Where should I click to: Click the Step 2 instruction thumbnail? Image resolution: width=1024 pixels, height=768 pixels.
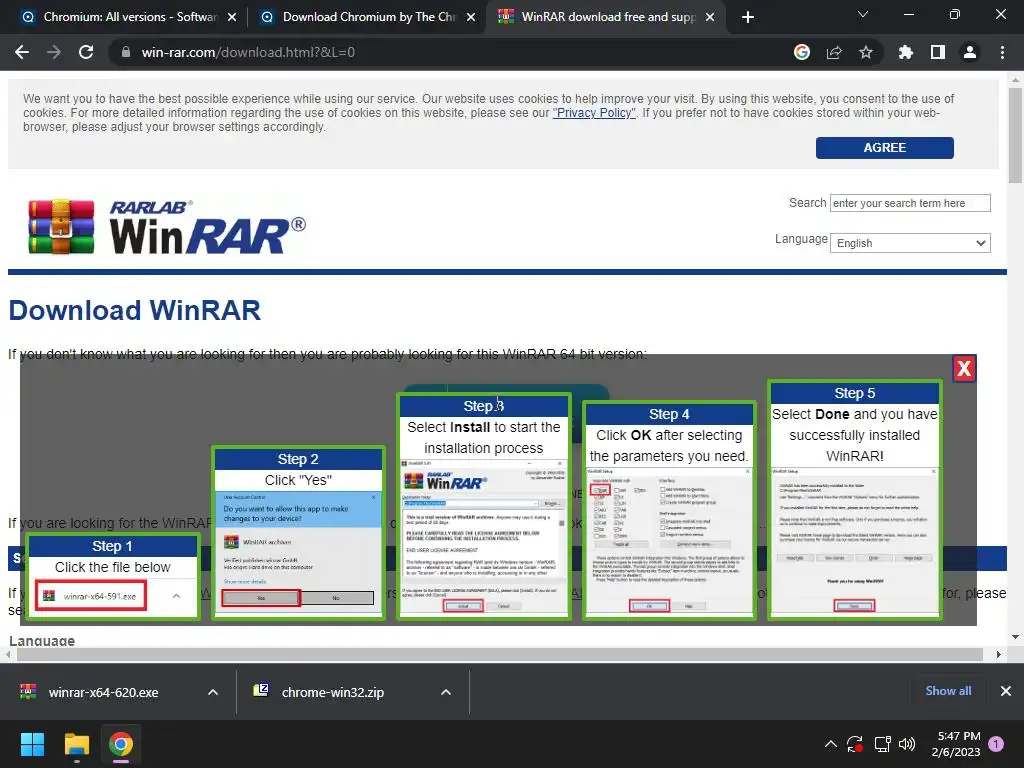click(x=298, y=532)
